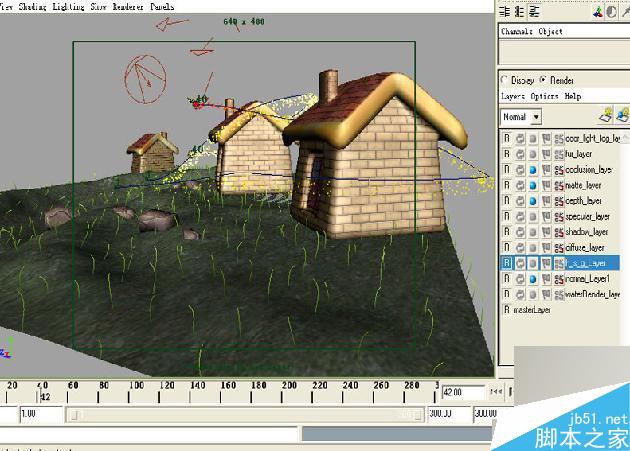
Task: Toggle renderable R flag for matte_layer
Action: (507, 185)
